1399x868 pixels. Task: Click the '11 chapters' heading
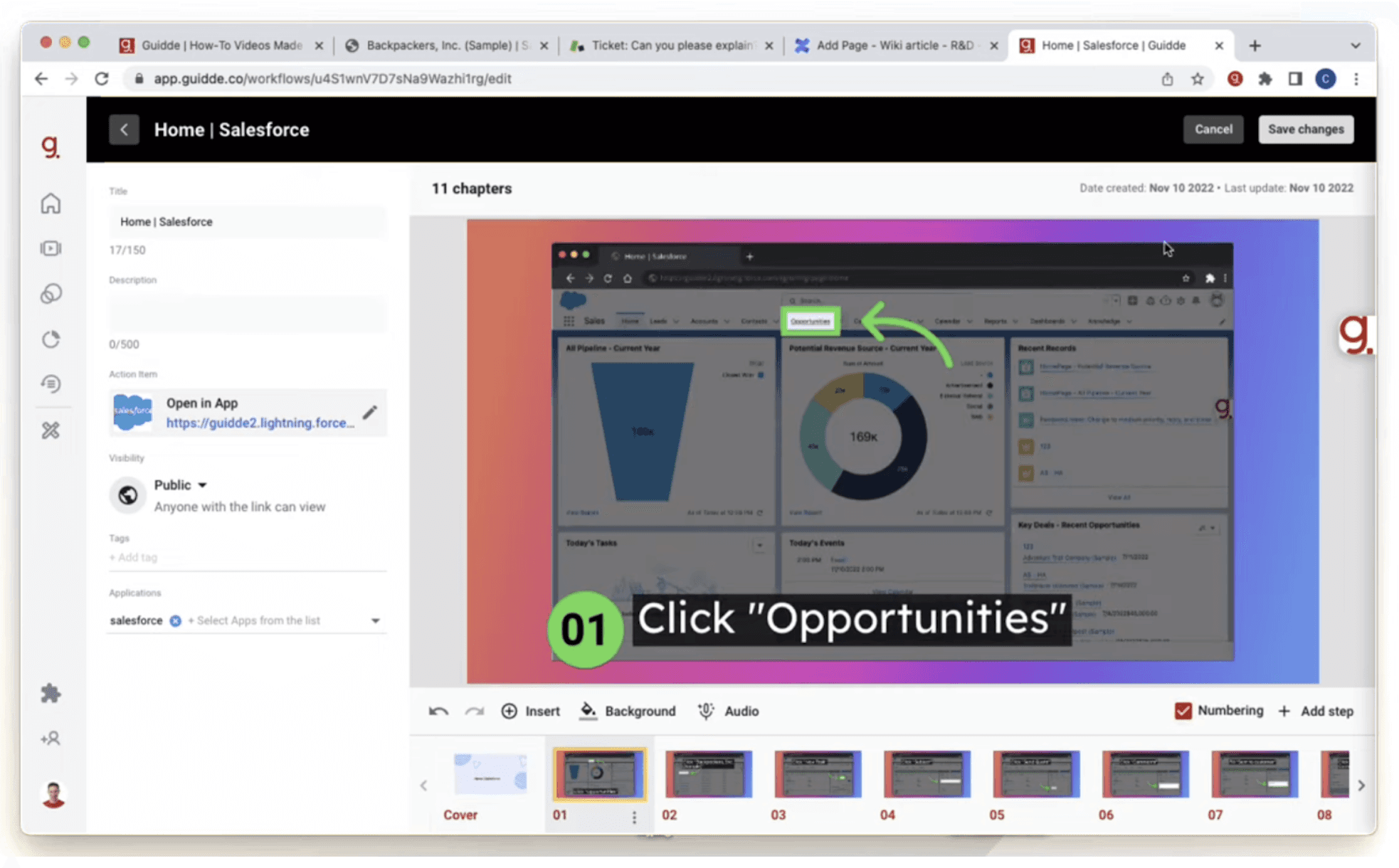[472, 189]
